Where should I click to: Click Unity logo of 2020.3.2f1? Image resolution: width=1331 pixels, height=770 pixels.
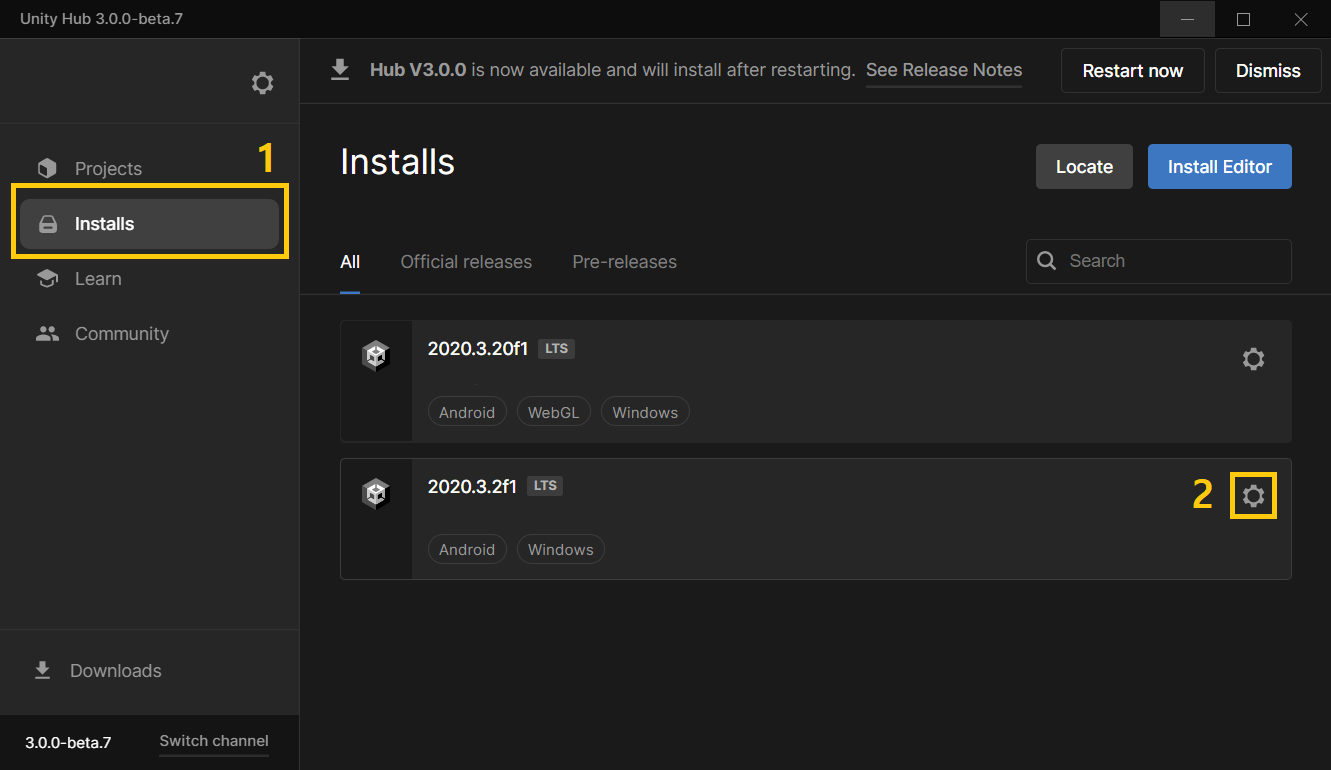[x=375, y=493]
